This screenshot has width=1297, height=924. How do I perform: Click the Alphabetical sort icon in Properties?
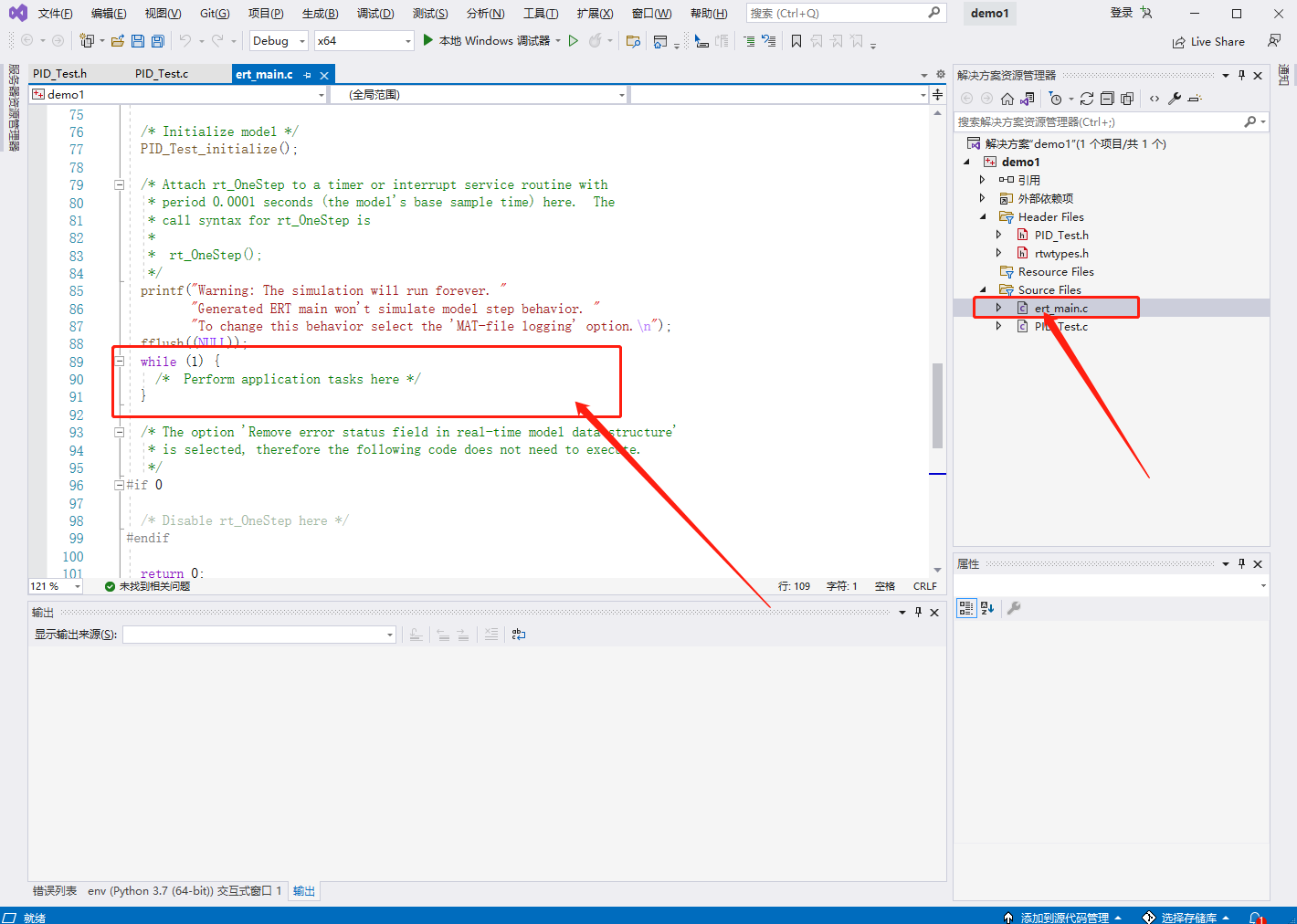tap(987, 608)
